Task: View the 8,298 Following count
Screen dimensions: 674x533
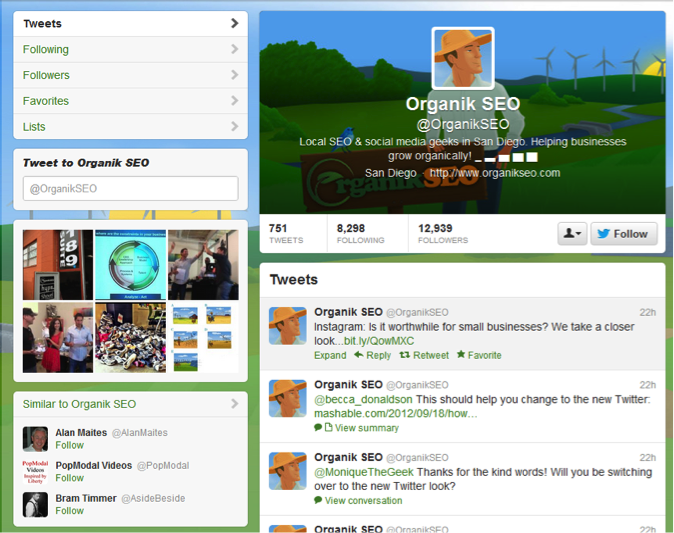Action: 360,233
